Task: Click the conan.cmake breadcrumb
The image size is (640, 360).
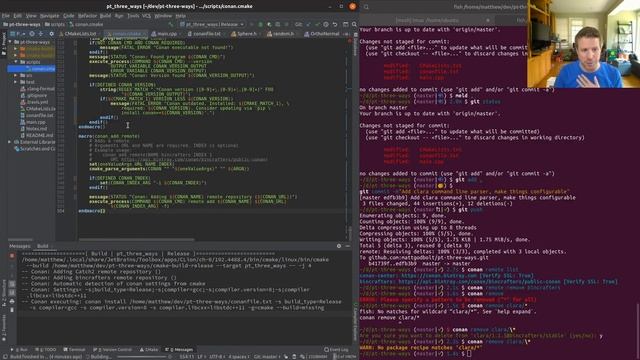Action: [86, 24]
